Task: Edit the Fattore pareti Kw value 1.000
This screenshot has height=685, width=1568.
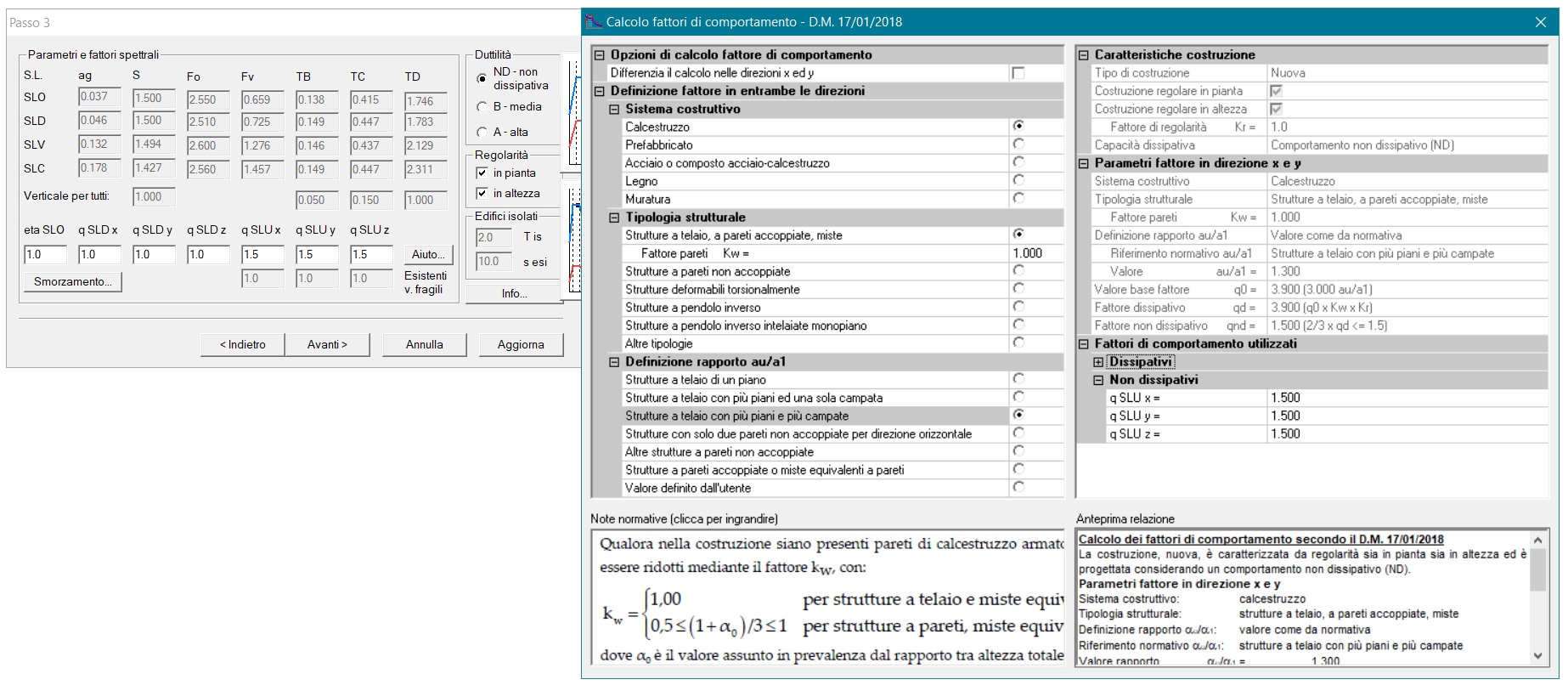Action: click(1036, 253)
